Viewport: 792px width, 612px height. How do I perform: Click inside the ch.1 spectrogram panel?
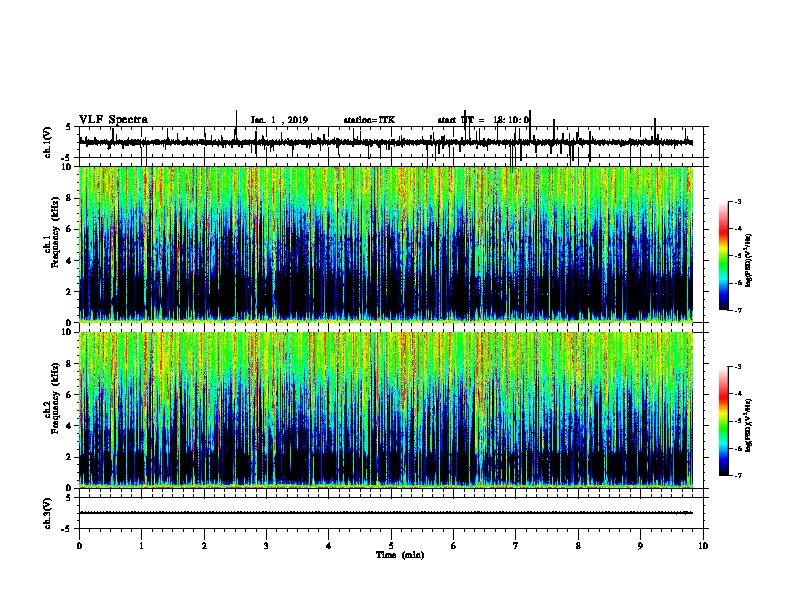click(x=386, y=244)
